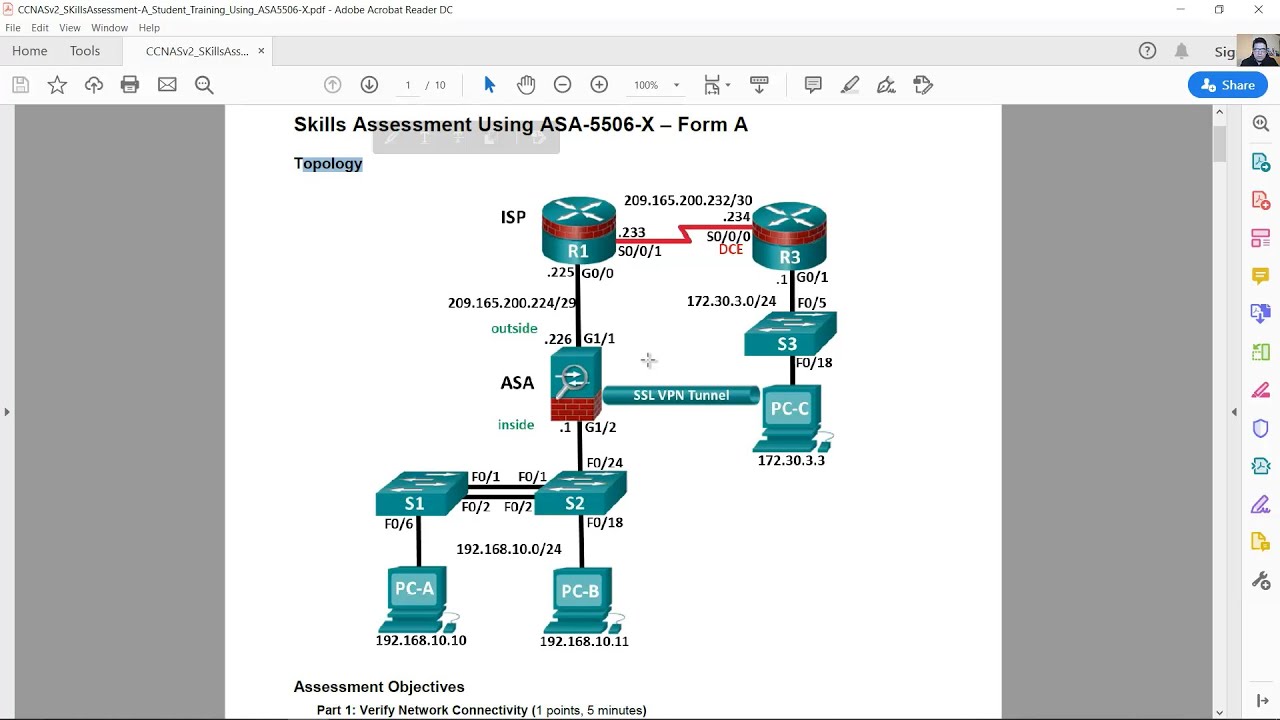The height and width of the screenshot is (720, 1280).
Task: Open Combine Files tool in right pane
Action: [x=1261, y=314]
